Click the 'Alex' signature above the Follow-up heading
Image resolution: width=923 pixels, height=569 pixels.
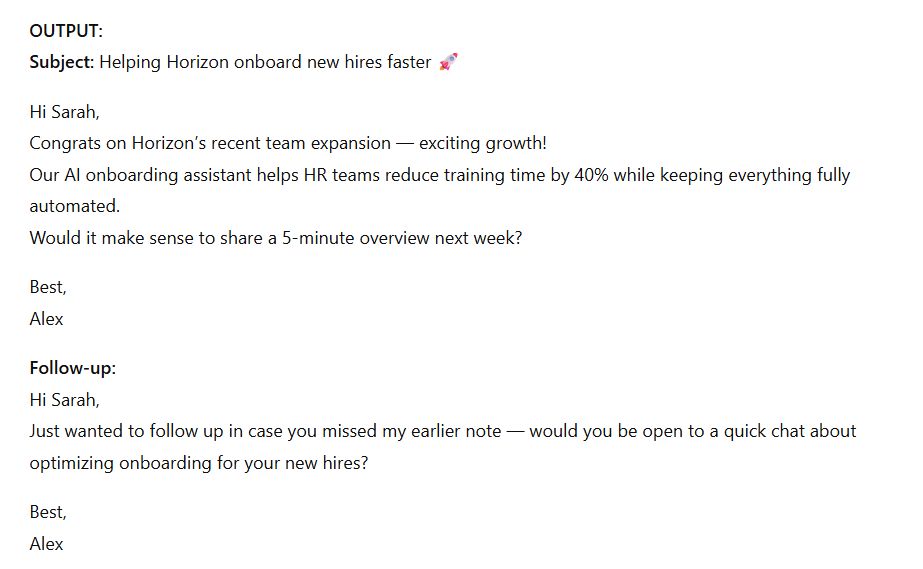click(46, 319)
